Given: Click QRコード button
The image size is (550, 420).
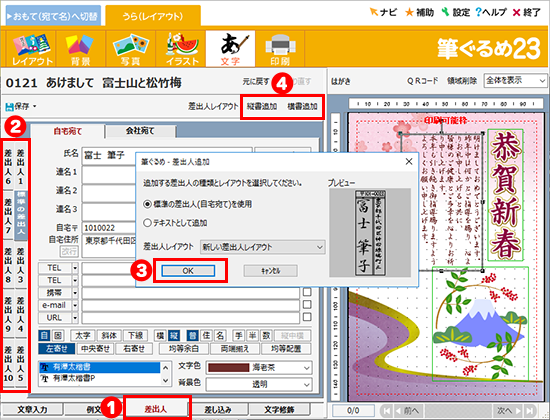Looking at the screenshot, I should pos(422,81).
